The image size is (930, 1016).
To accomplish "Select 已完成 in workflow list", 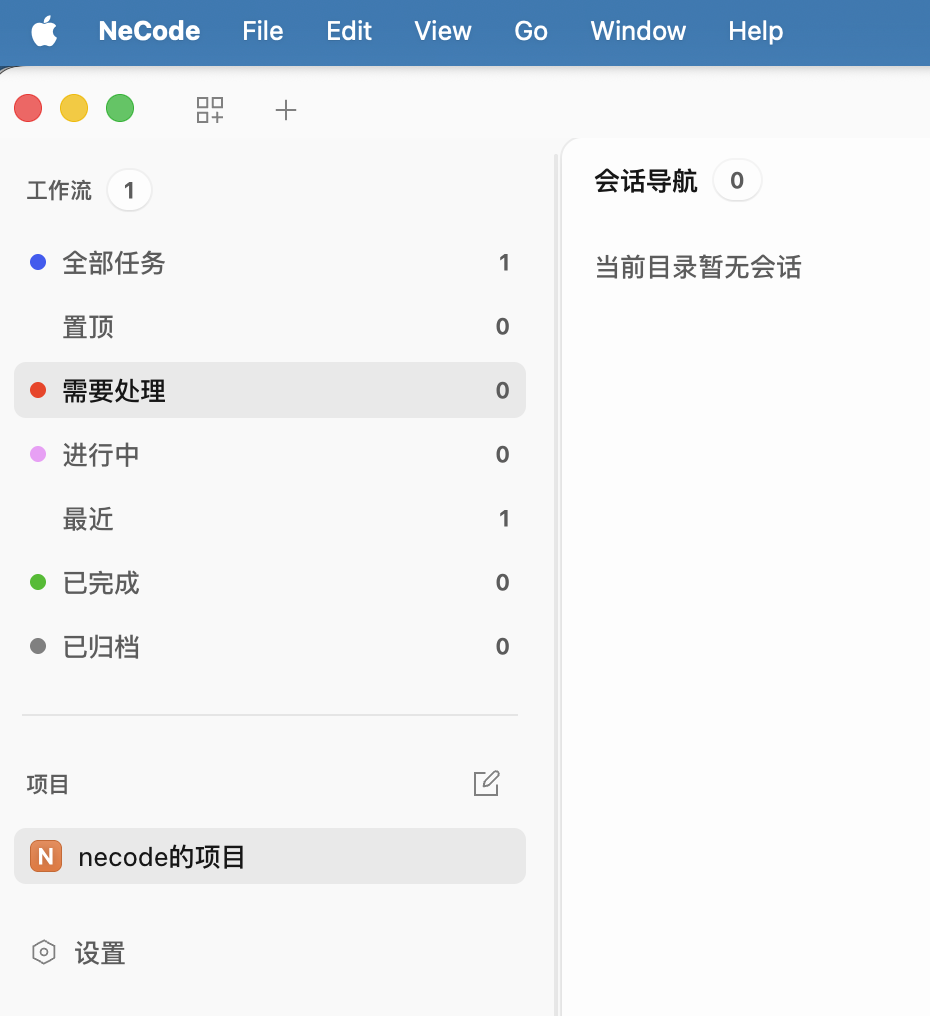I will click(270, 583).
